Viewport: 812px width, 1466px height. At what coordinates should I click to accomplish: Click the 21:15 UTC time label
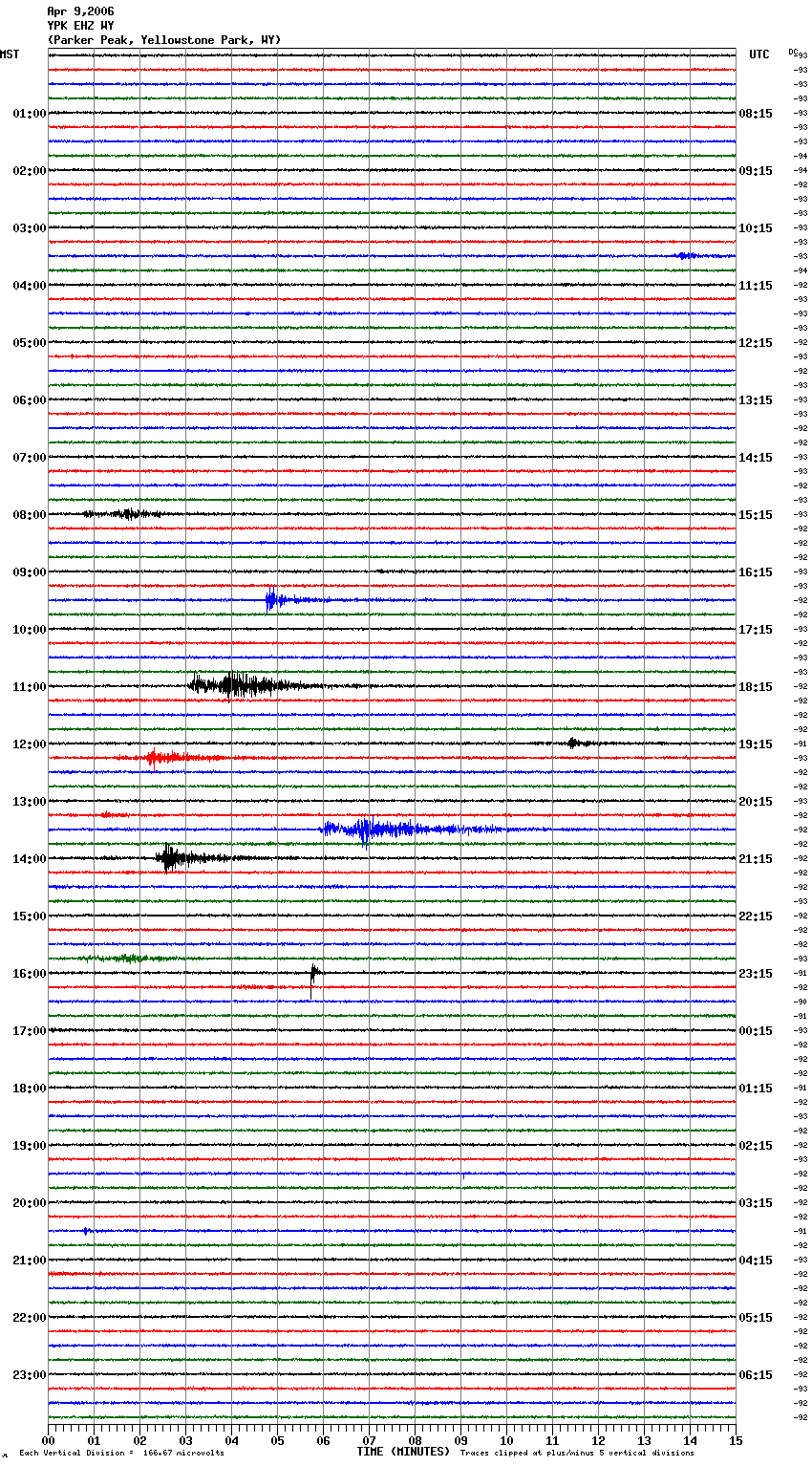coord(756,859)
